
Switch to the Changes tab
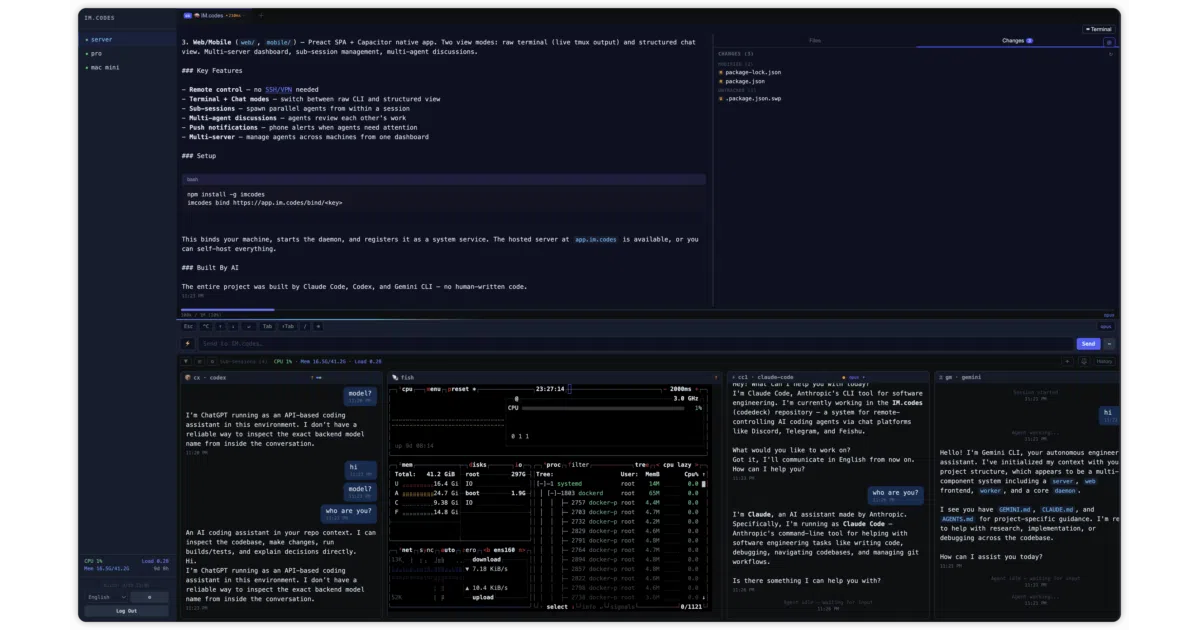point(1016,41)
